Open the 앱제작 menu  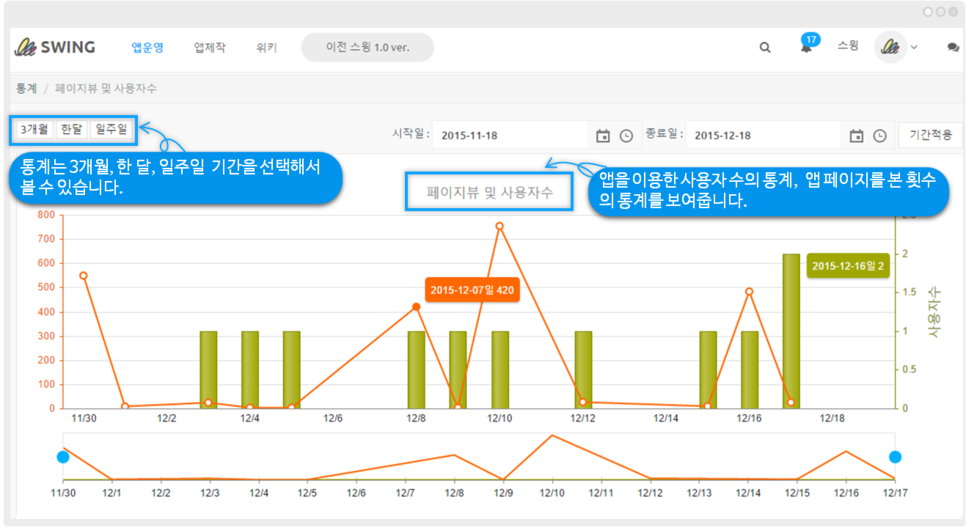(x=209, y=47)
